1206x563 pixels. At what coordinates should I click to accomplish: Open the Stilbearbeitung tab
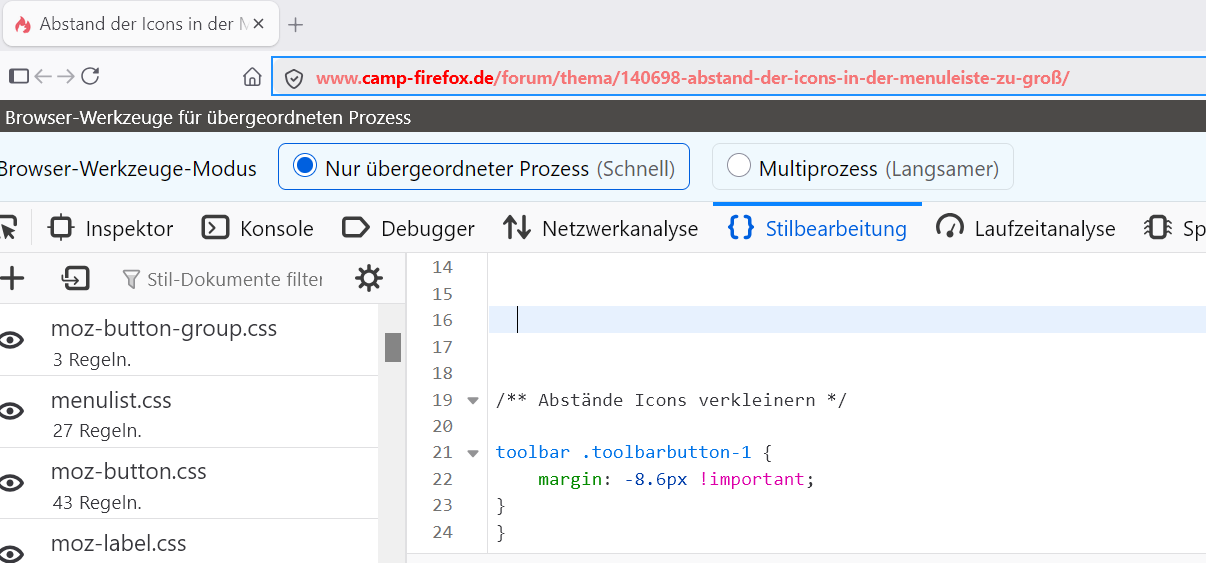tap(817, 228)
